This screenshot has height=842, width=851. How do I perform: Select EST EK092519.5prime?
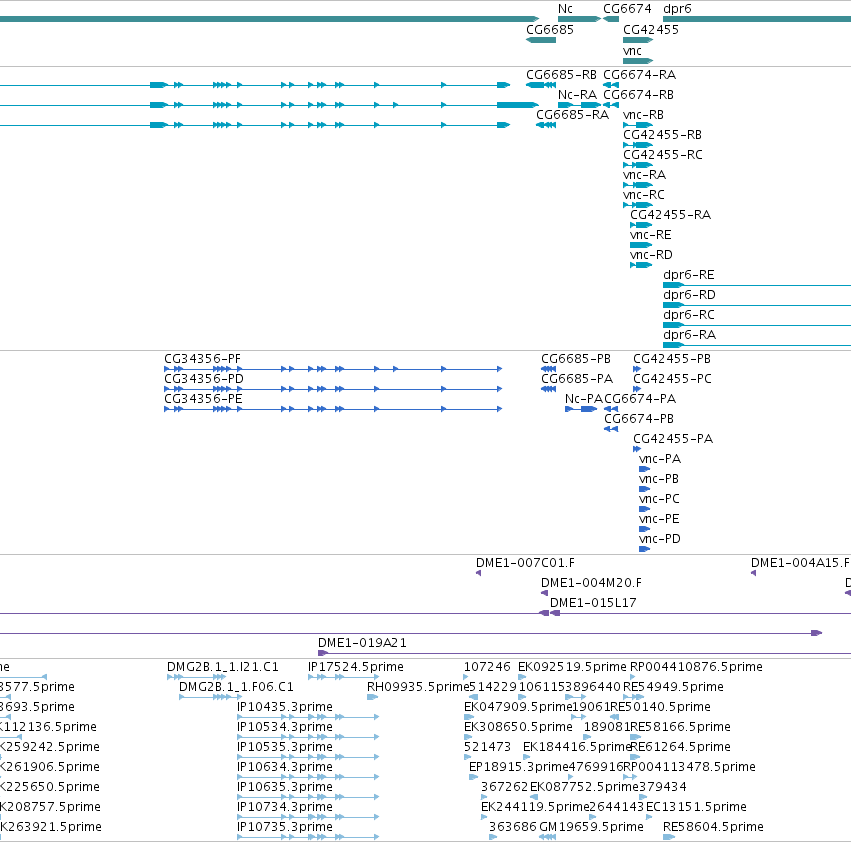572,667
